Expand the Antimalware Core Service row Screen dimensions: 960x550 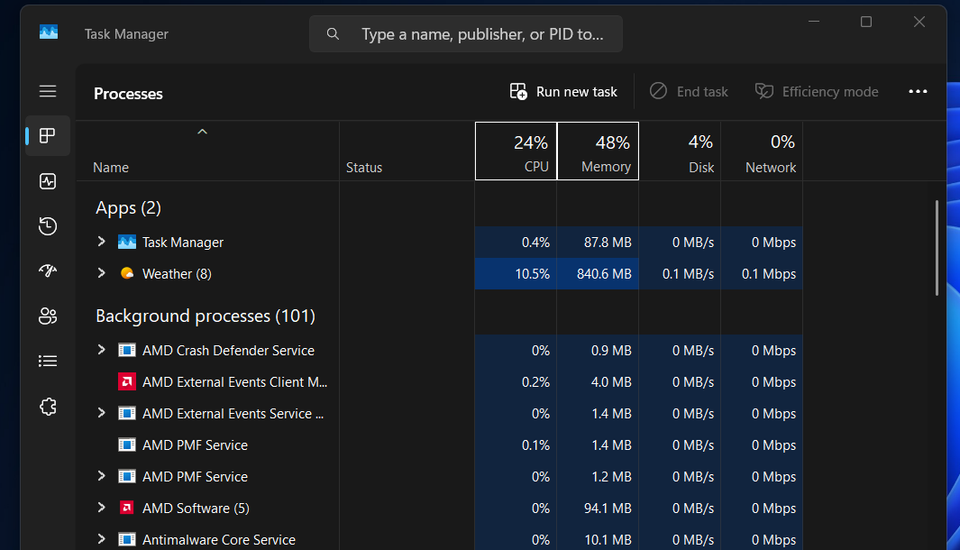[x=102, y=539]
